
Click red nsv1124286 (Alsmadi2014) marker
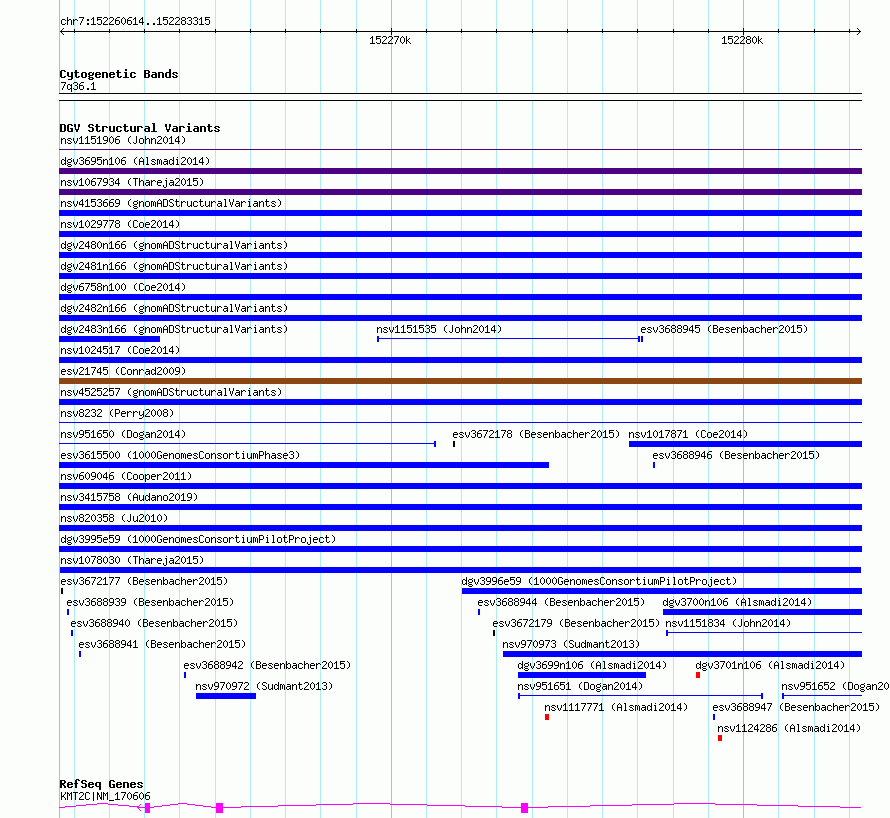tap(720, 738)
